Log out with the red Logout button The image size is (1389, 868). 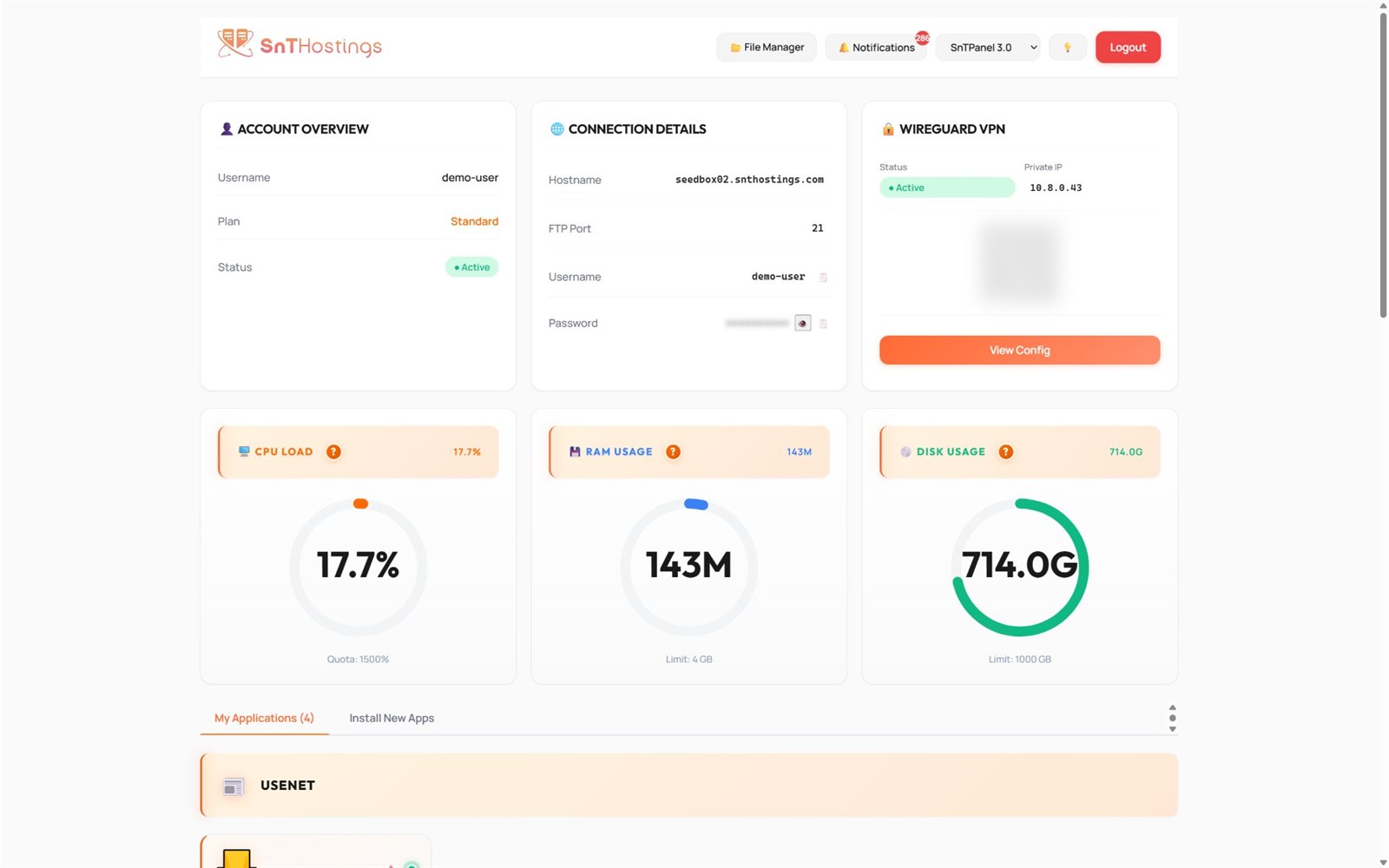pyautogui.click(x=1128, y=47)
